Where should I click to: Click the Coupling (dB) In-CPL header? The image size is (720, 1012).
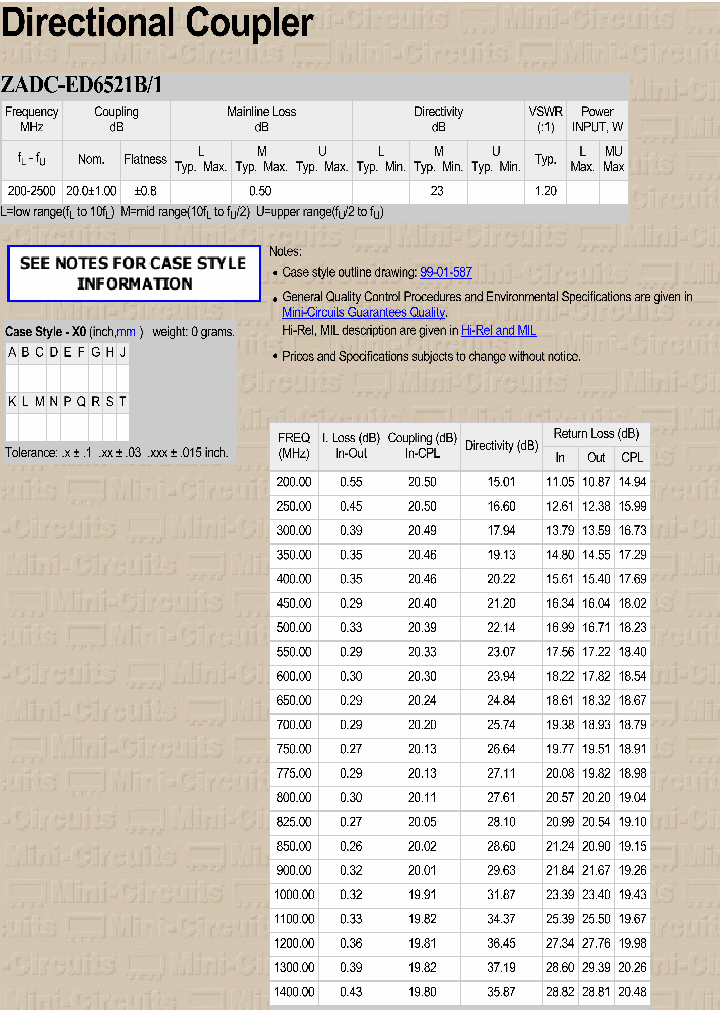point(422,445)
